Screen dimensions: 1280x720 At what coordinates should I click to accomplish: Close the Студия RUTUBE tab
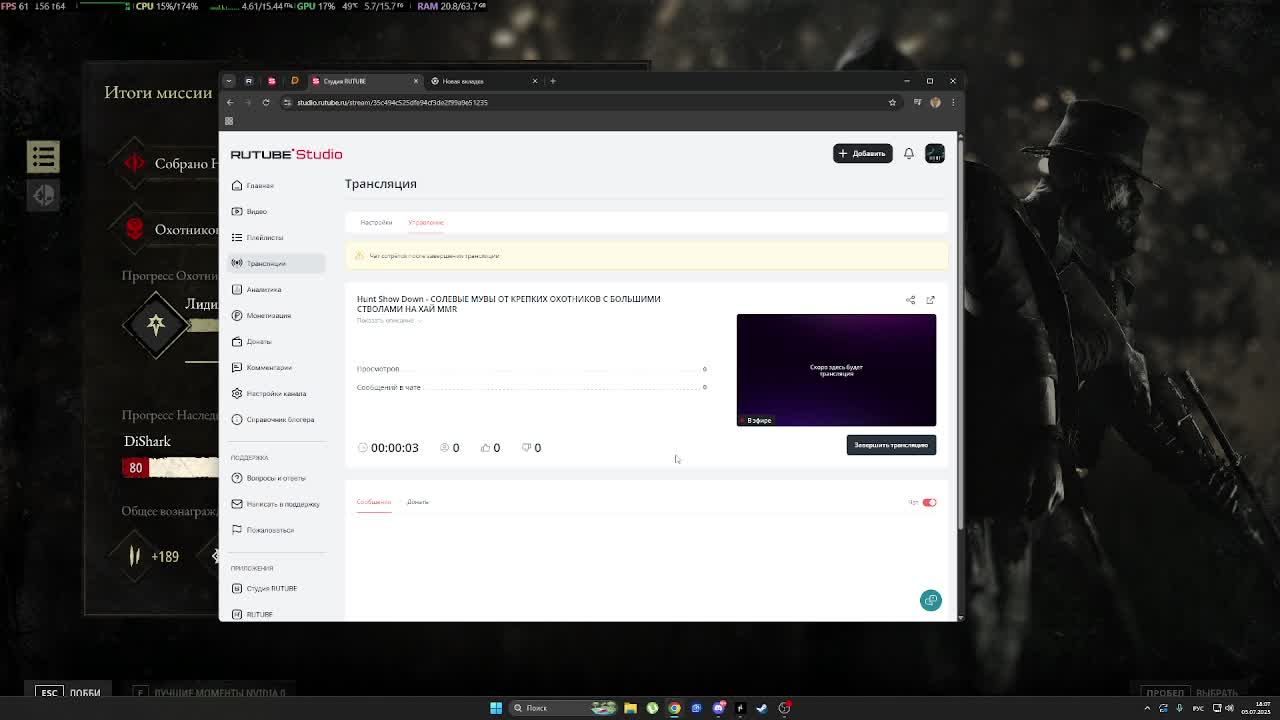416,81
